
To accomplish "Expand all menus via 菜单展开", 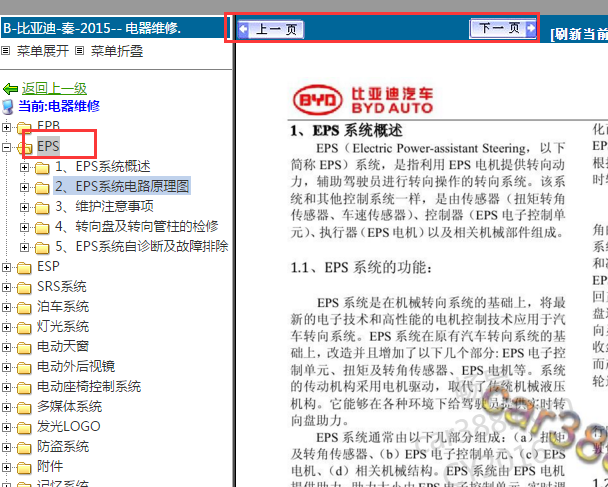I will pyautogui.click(x=43, y=51).
